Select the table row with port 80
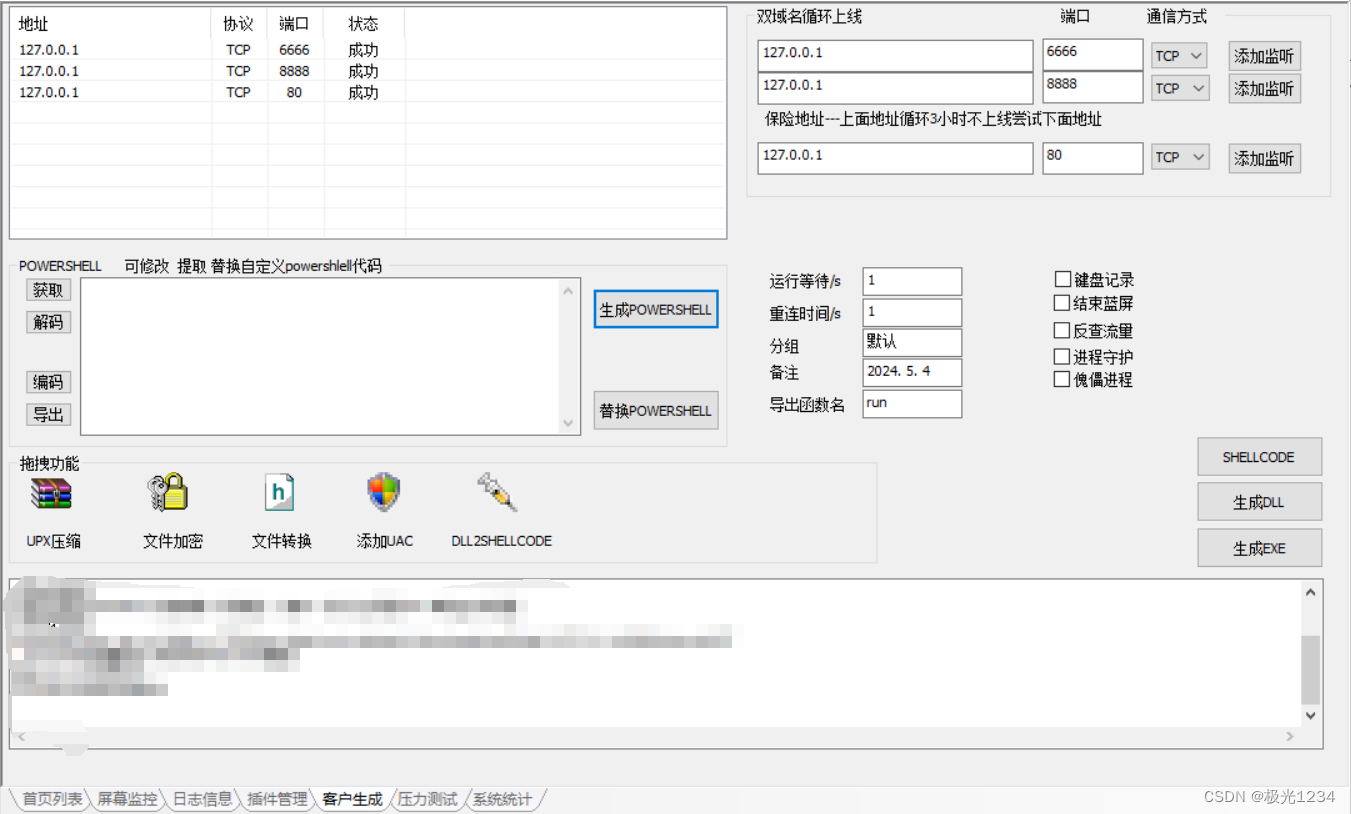Image resolution: width=1351 pixels, height=814 pixels. [x=368, y=92]
